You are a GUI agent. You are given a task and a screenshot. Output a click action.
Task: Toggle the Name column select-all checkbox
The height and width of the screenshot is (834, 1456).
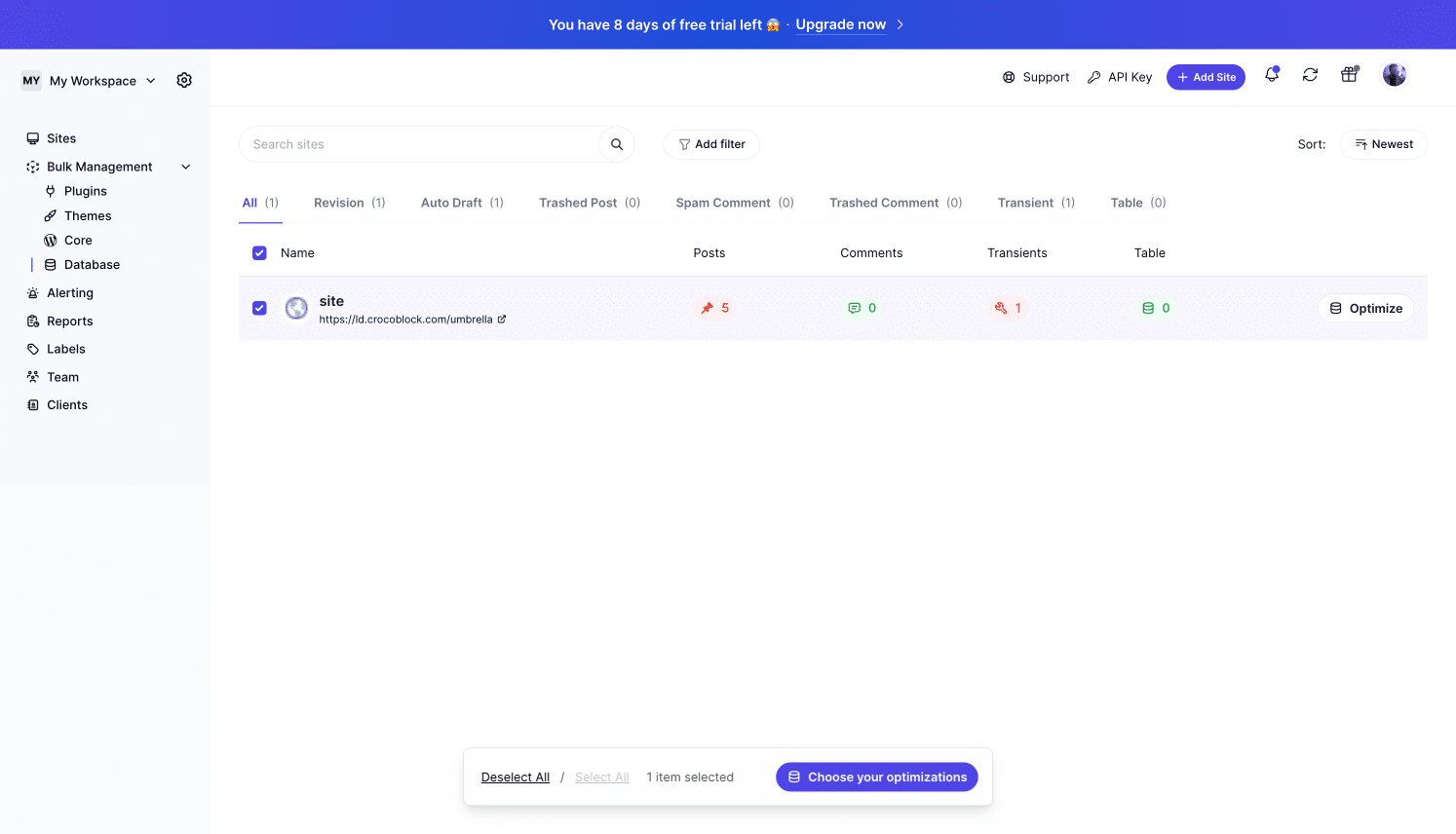[x=259, y=252]
